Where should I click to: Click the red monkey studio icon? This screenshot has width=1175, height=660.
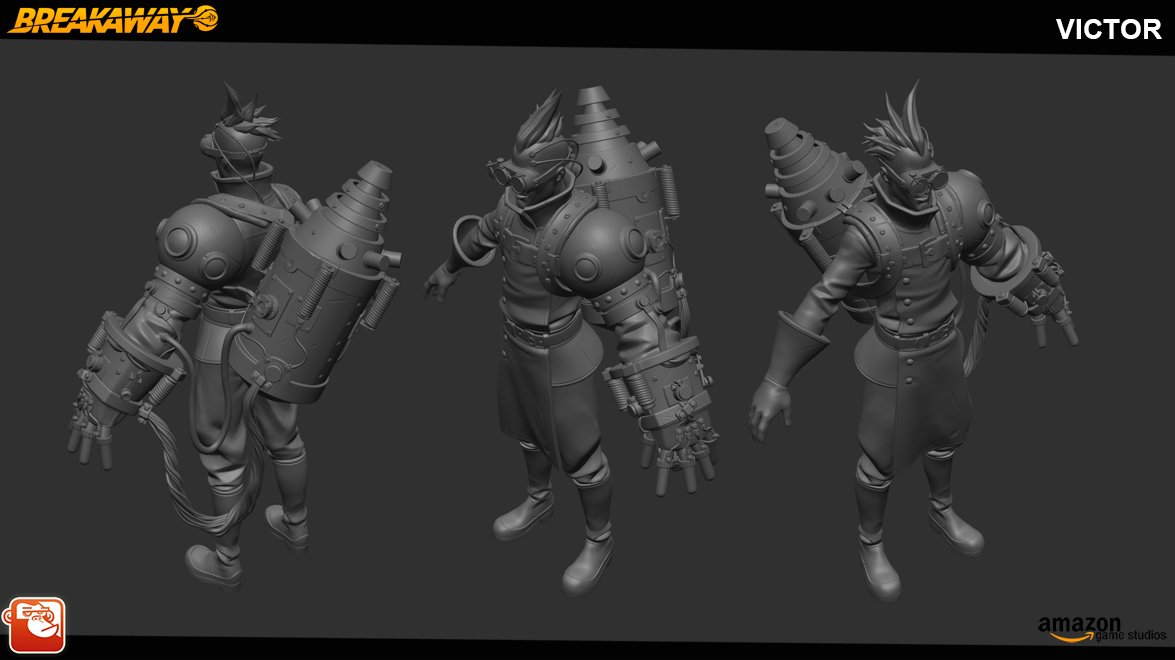[34, 625]
